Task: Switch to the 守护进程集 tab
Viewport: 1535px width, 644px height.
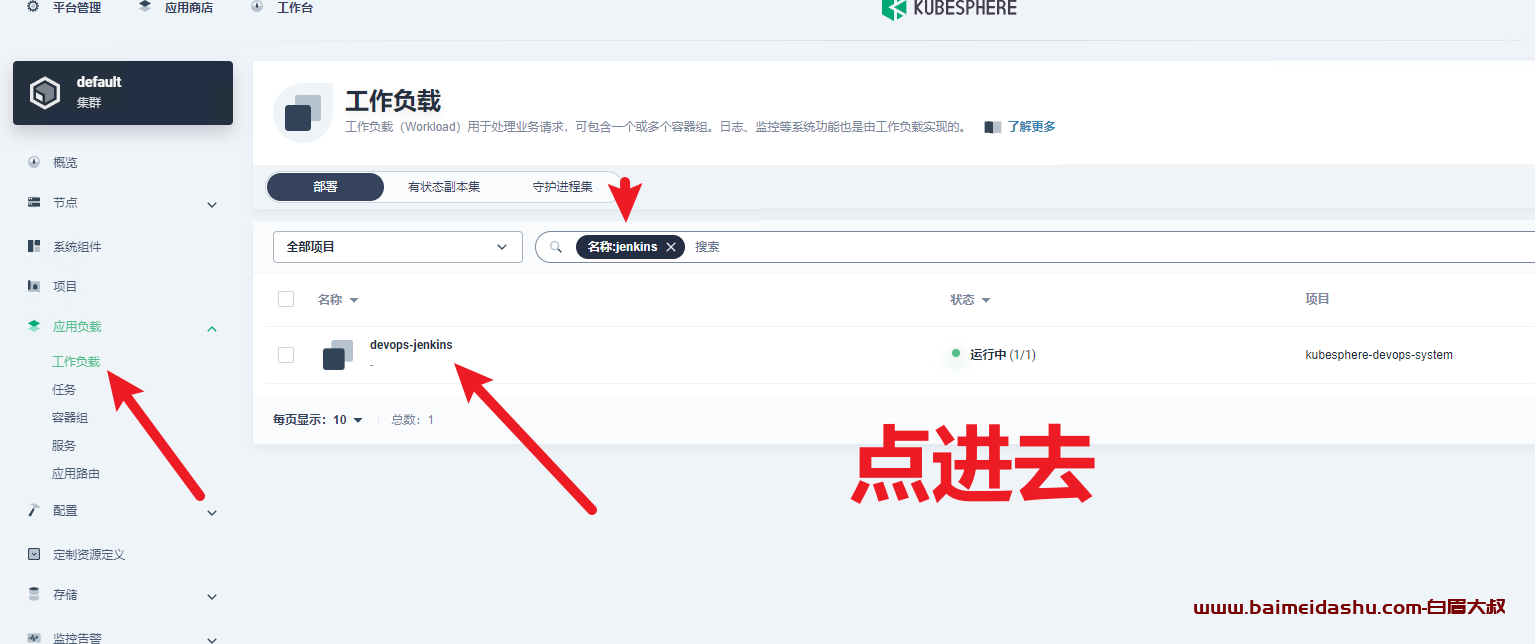Action: coord(562,187)
